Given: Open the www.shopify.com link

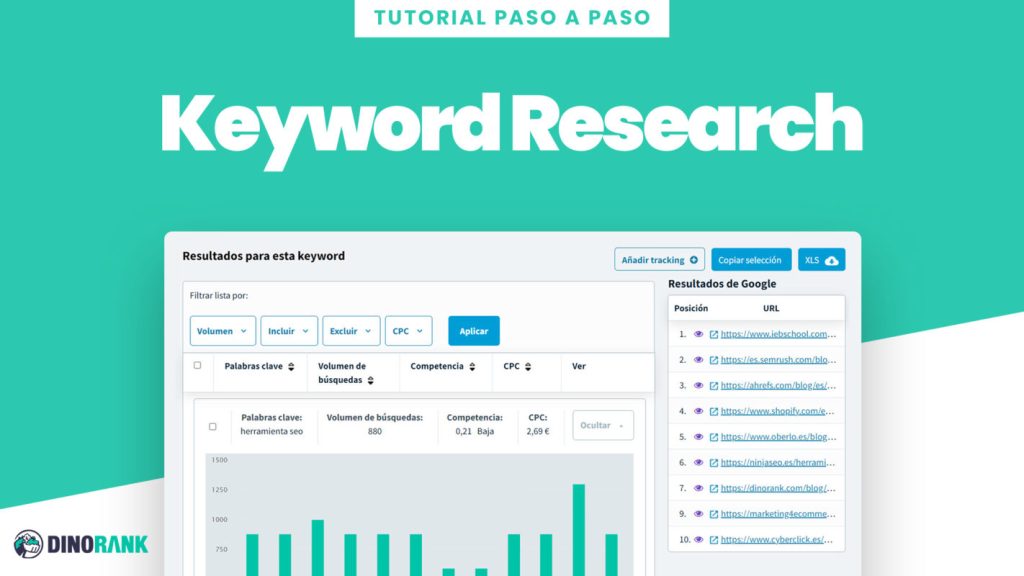Looking at the screenshot, I should [777, 411].
